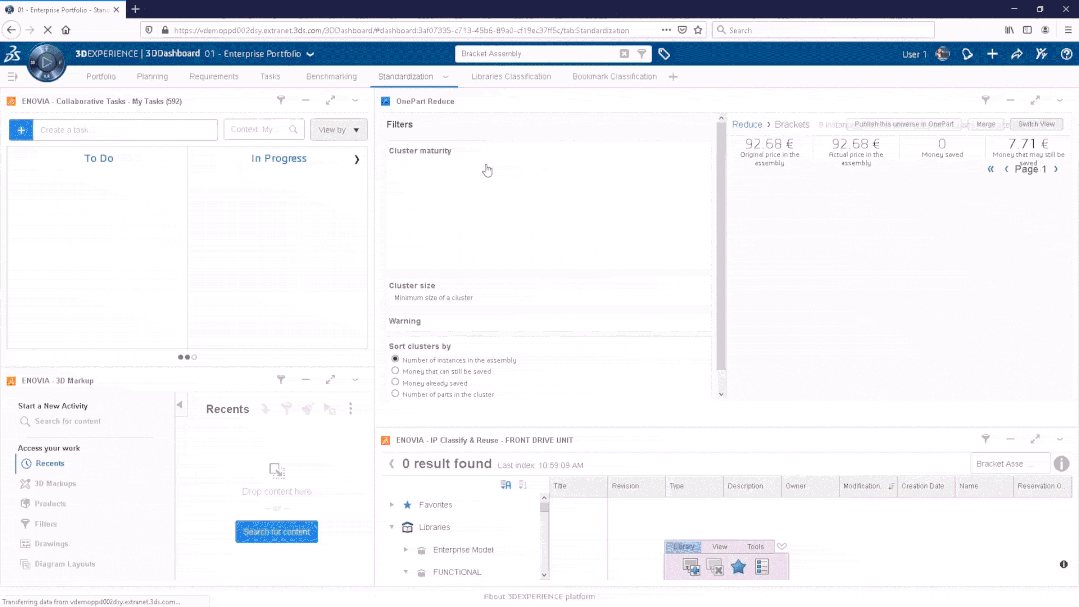Open the Standardization tab dropdown arrow
The width and height of the screenshot is (1079, 607).
445,76
